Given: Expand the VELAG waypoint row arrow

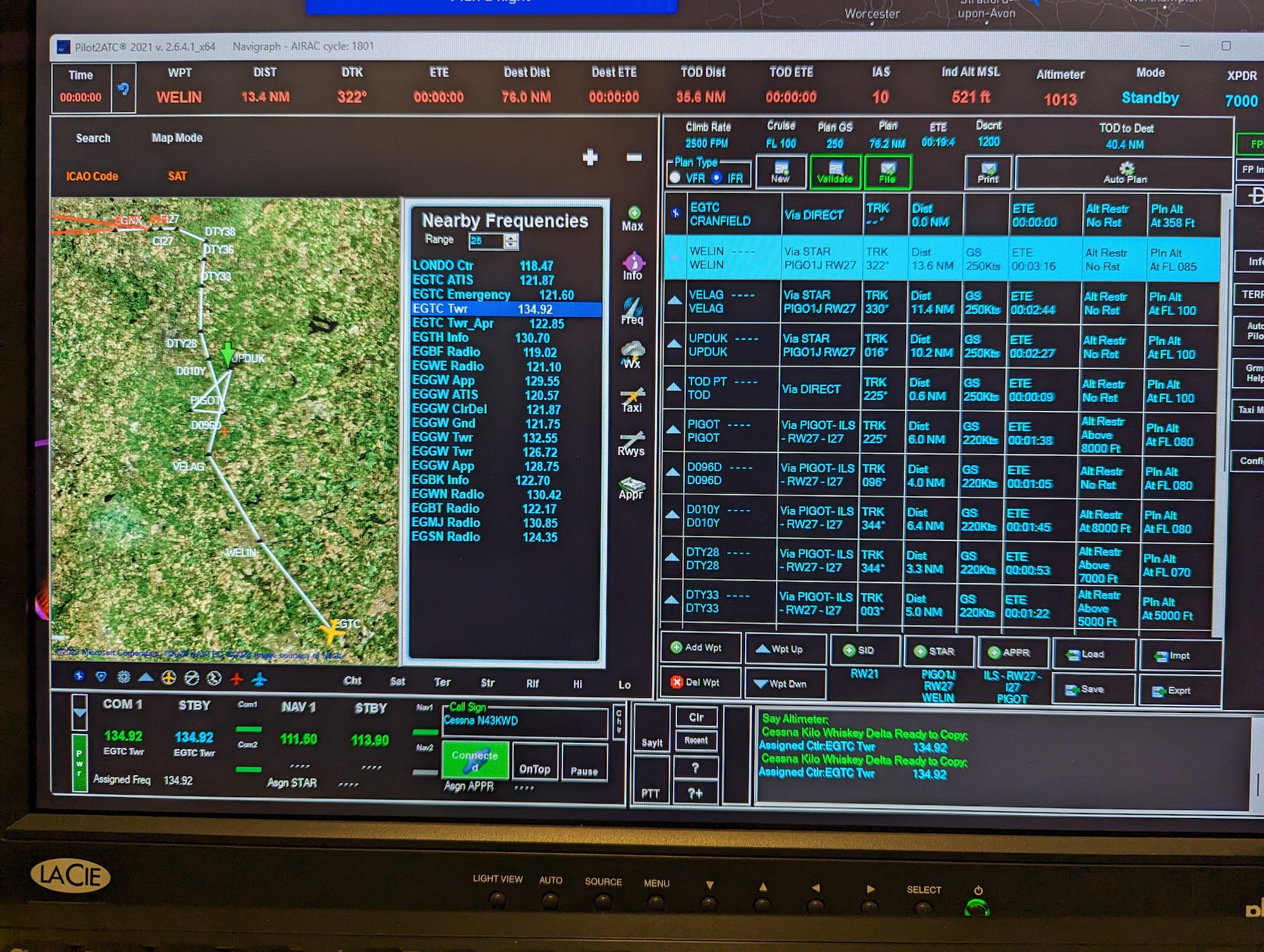Looking at the screenshot, I should 674,300.
